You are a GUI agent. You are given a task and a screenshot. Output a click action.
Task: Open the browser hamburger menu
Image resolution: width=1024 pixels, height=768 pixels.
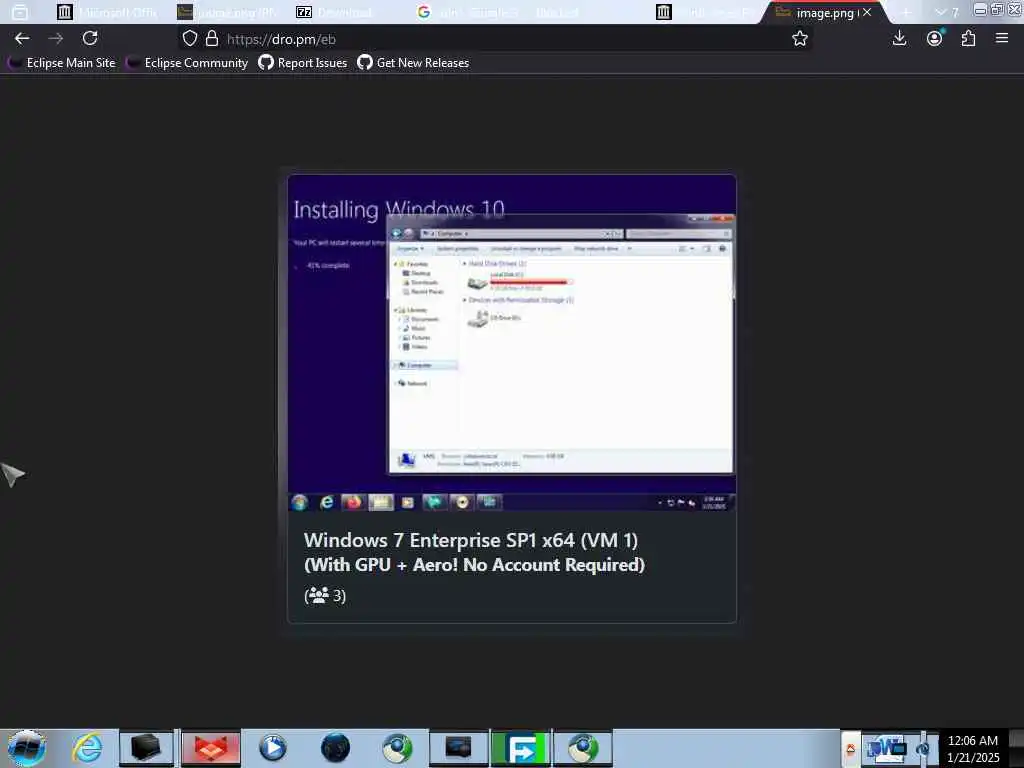pyautogui.click(x=1002, y=39)
